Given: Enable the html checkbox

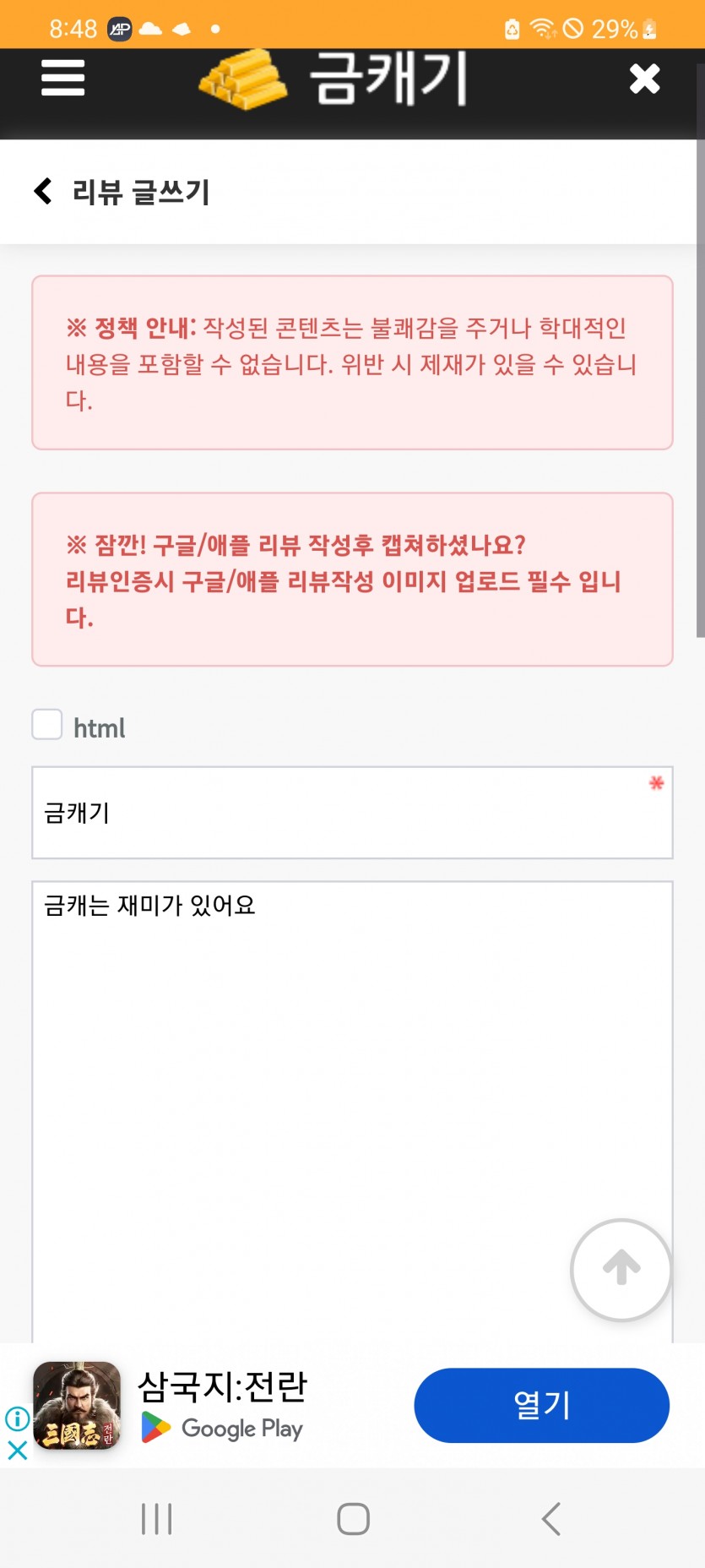Looking at the screenshot, I should tap(47, 725).
